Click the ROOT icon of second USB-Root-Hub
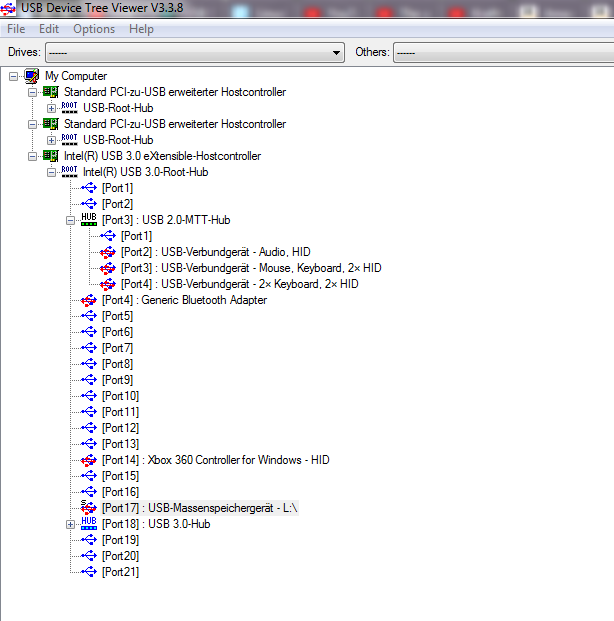The width and height of the screenshot is (614, 621). [69, 139]
